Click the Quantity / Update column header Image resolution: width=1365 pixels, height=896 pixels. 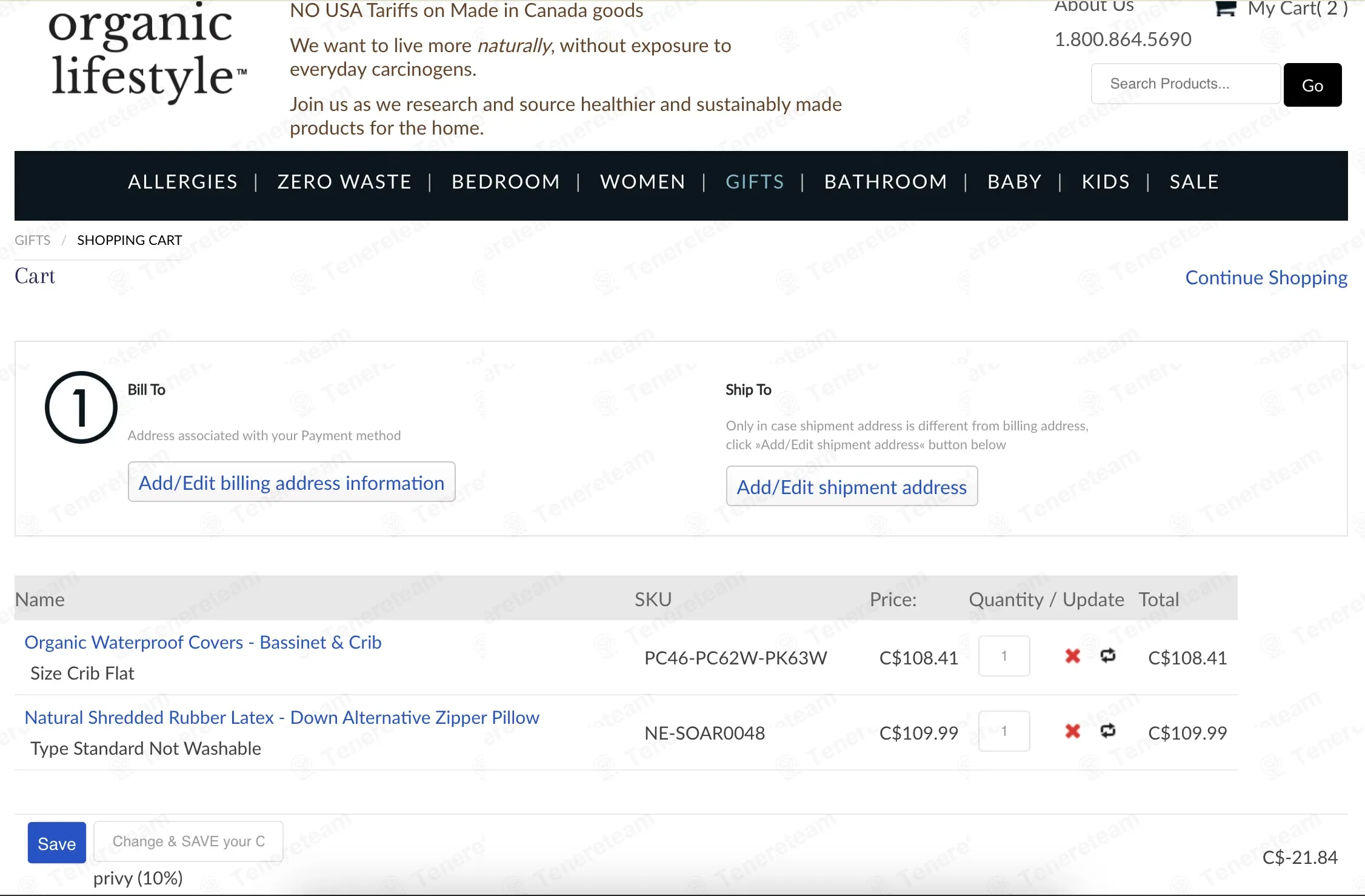(x=1046, y=600)
